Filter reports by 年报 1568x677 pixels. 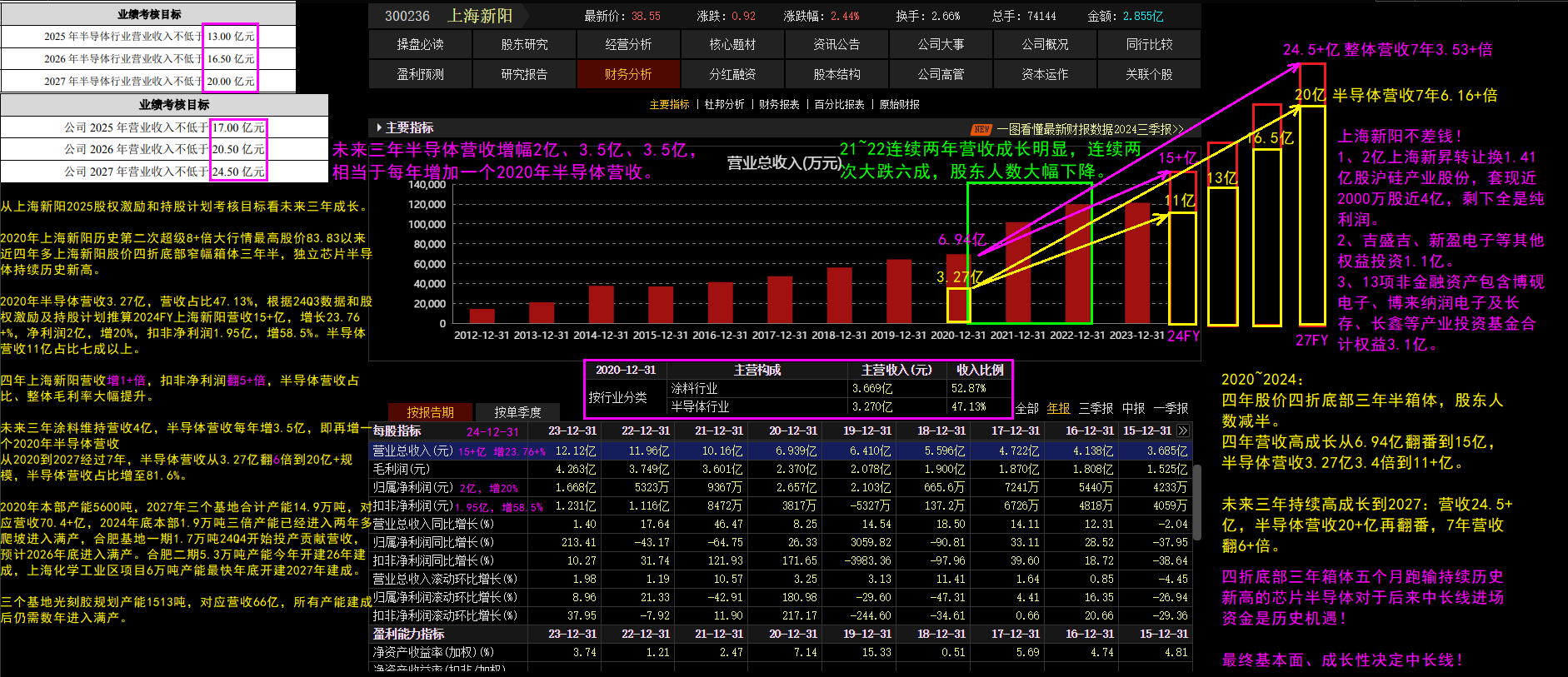coord(1058,408)
